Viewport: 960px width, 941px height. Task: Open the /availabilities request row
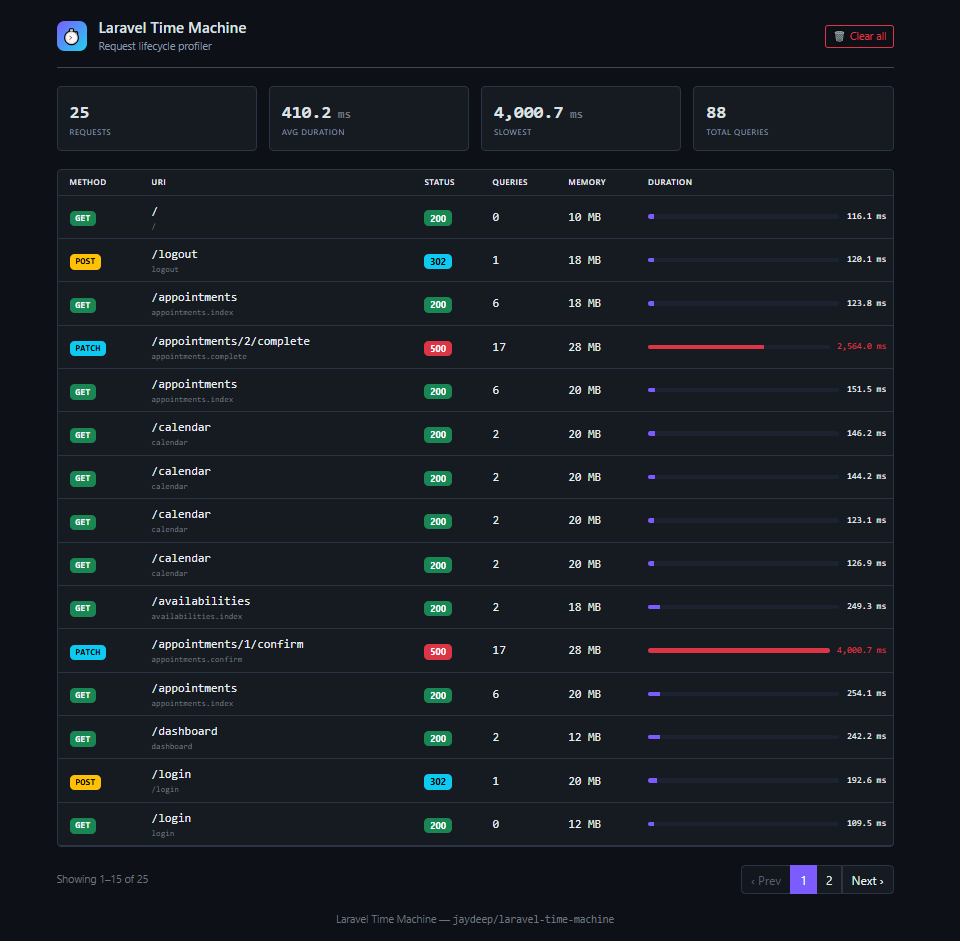(x=475, y=607)
